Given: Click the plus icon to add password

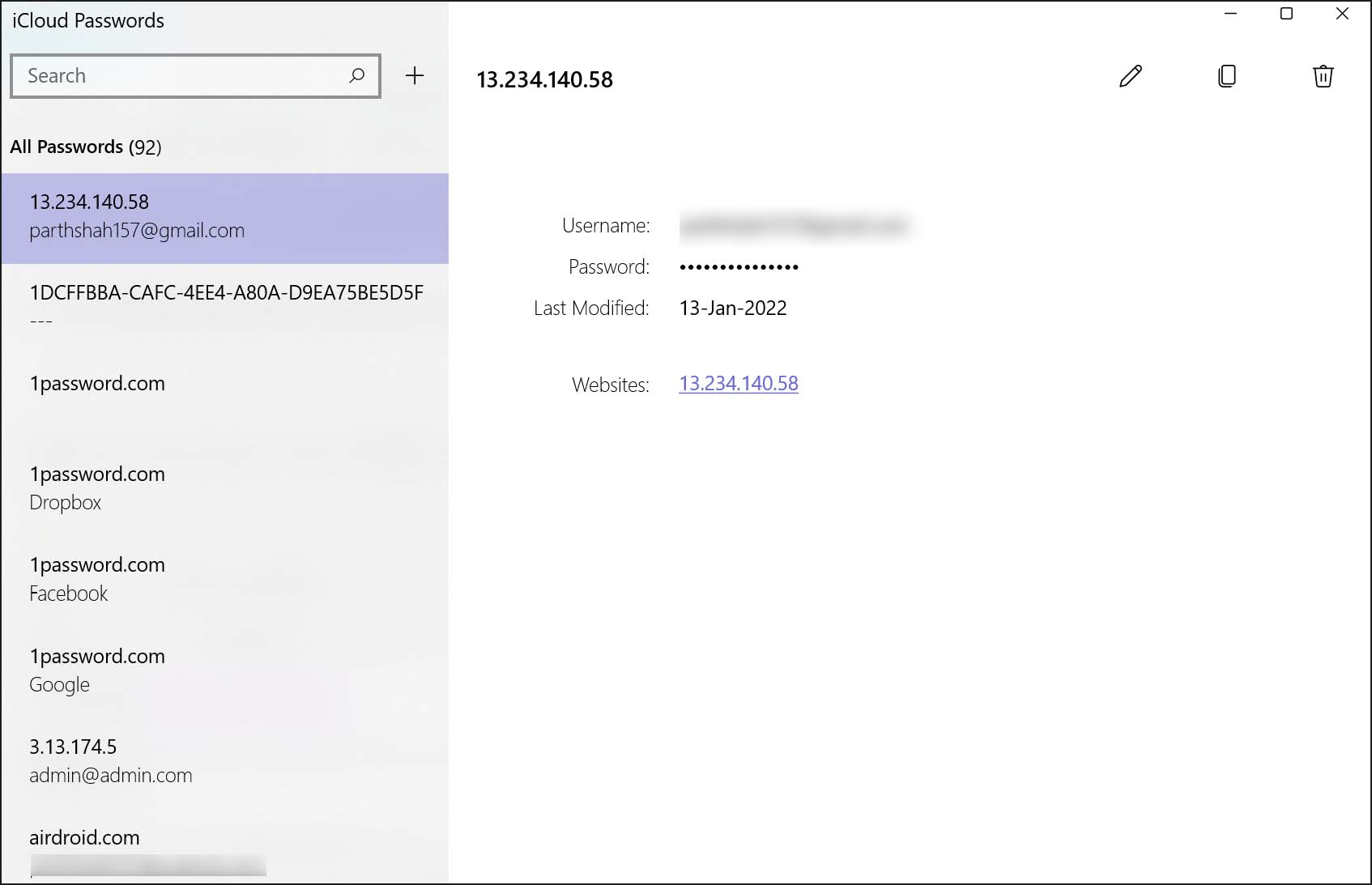Looking at the screenshot, I should click(x=415, y=76).
